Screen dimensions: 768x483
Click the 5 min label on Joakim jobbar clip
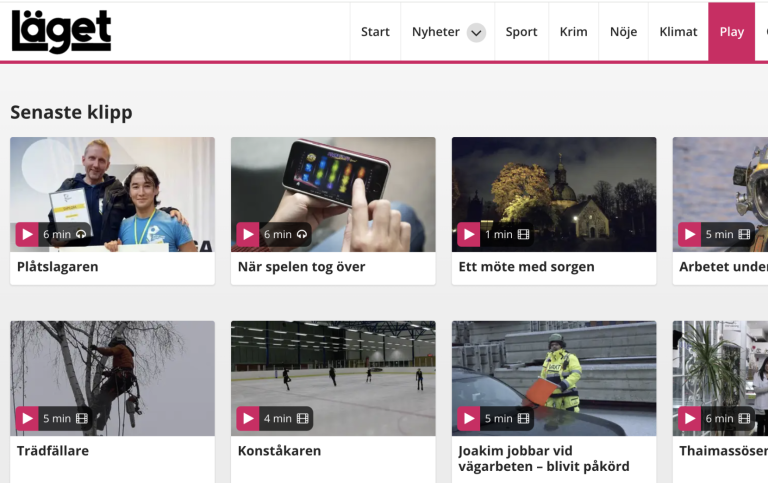click(499, 419)
